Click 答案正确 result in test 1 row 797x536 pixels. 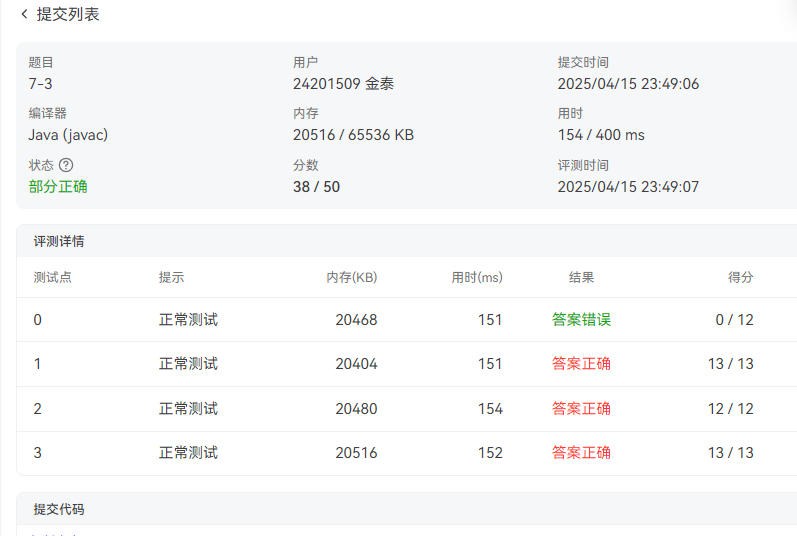coord(581,363)
